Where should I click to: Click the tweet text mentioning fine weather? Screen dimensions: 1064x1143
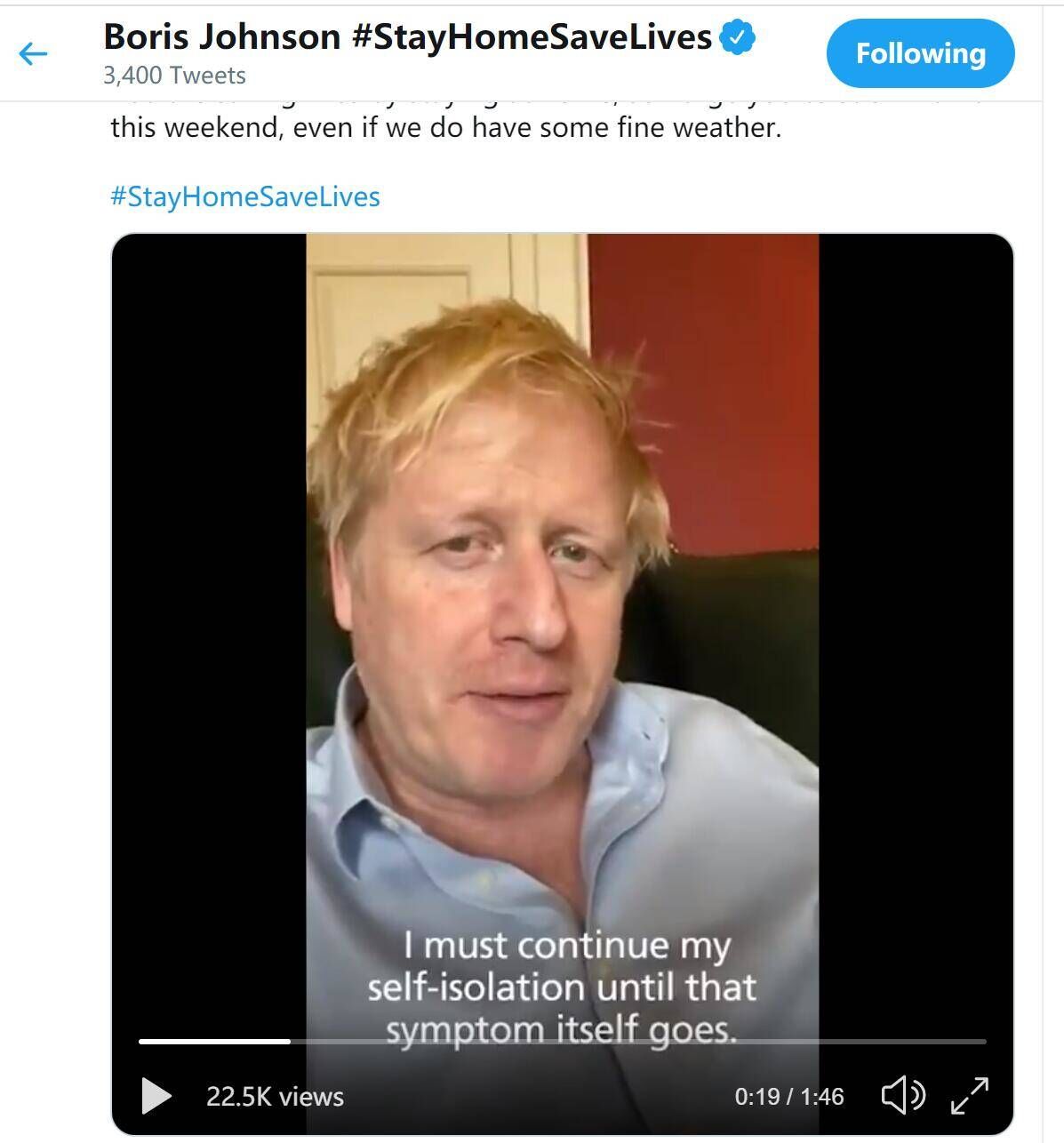point(445,128)
